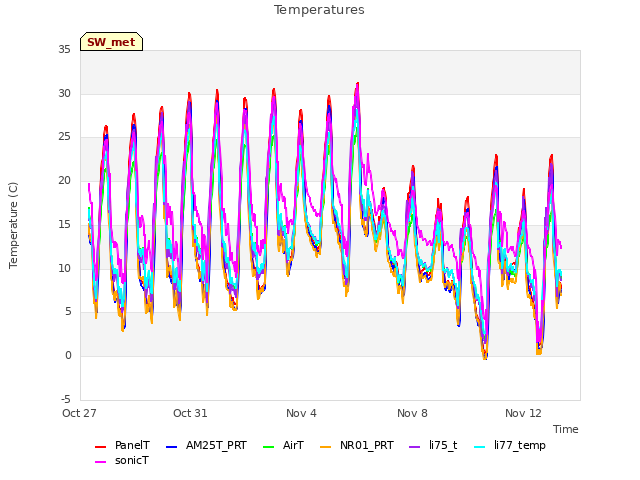The width and height of the screenshot is (640, 480).
Task: Click the Oct 27 x-axis tick label
Action: [79, 413]
